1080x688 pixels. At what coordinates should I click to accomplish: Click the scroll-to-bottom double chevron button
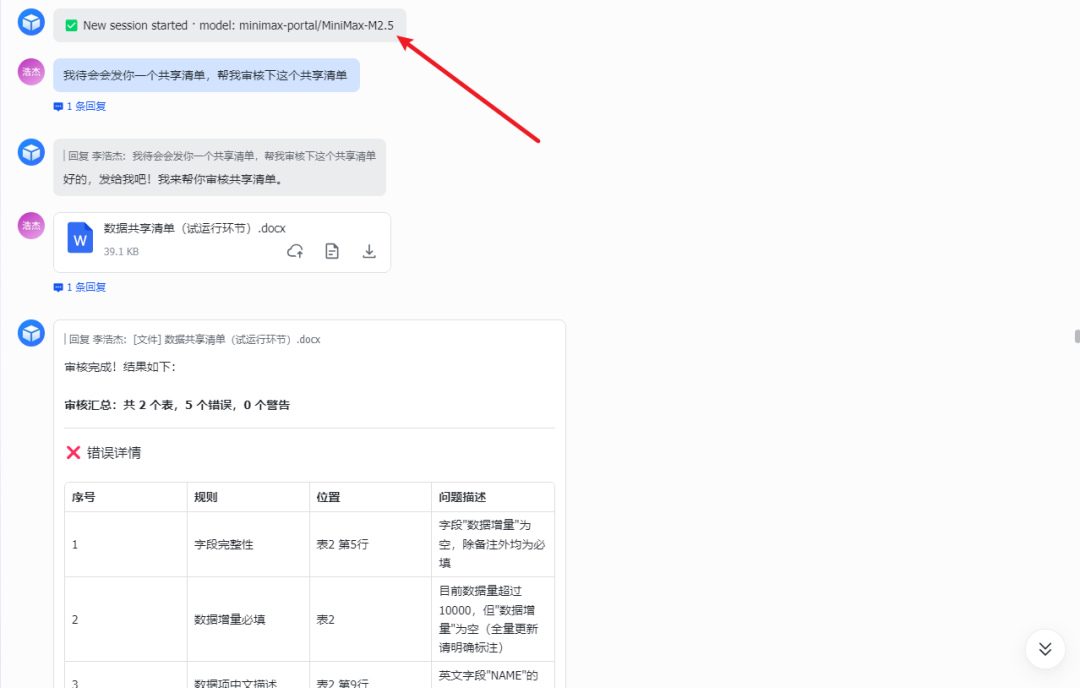pos(1044,648)
